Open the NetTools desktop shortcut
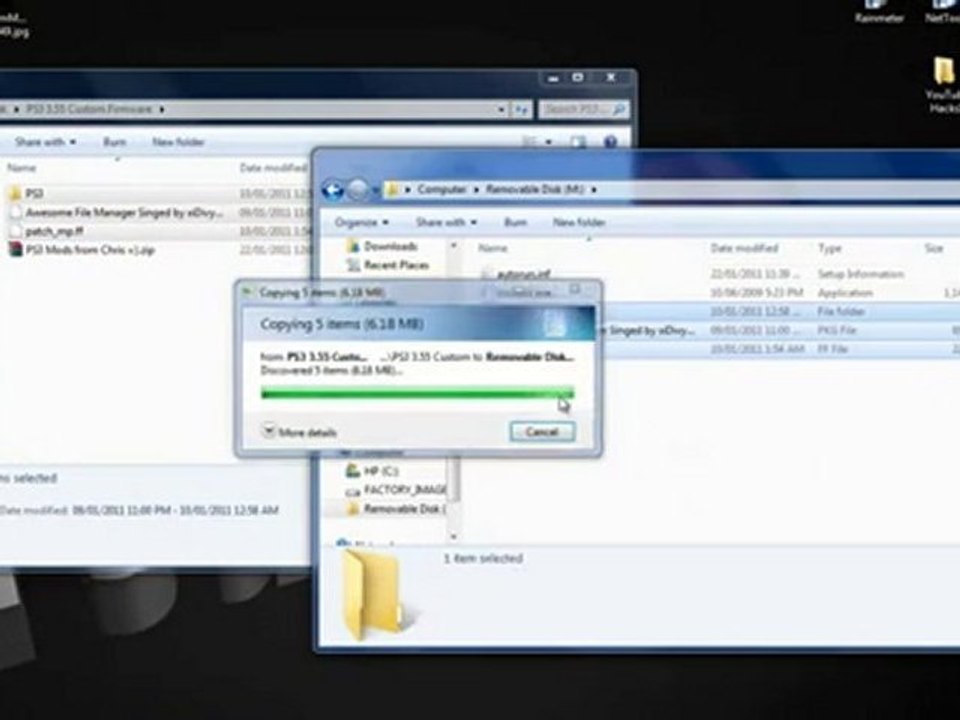The height and width of the screenshot is (720, 960). click(x=942, y=12)
